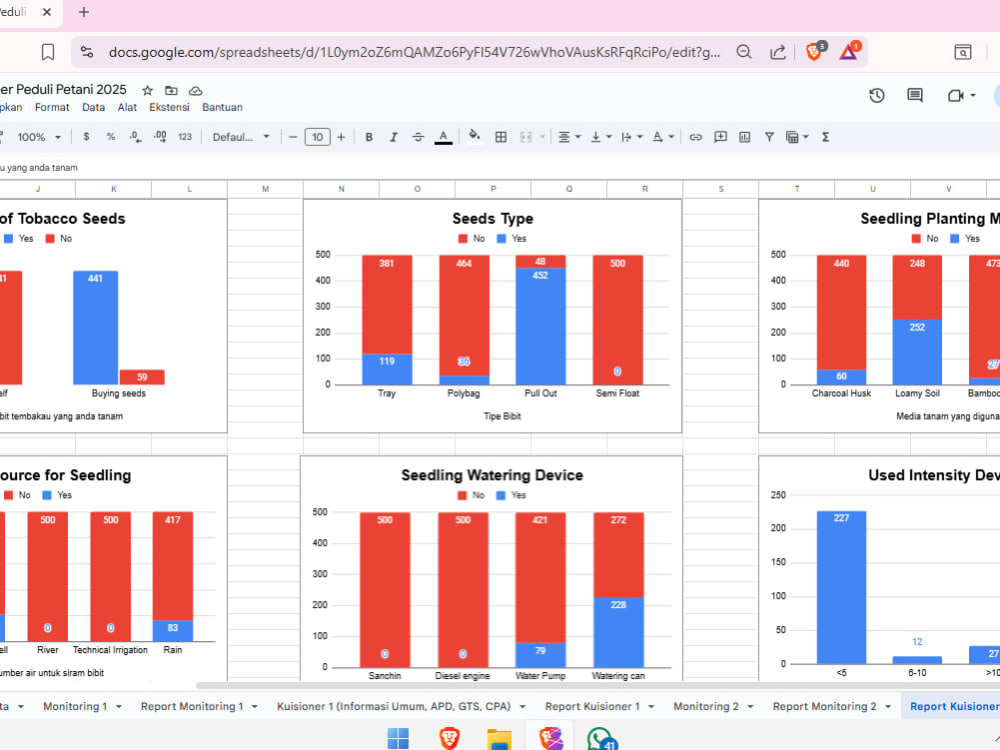Select the Seedling Watering Device chart
The image size is (1000, 750).
[491, 569]
